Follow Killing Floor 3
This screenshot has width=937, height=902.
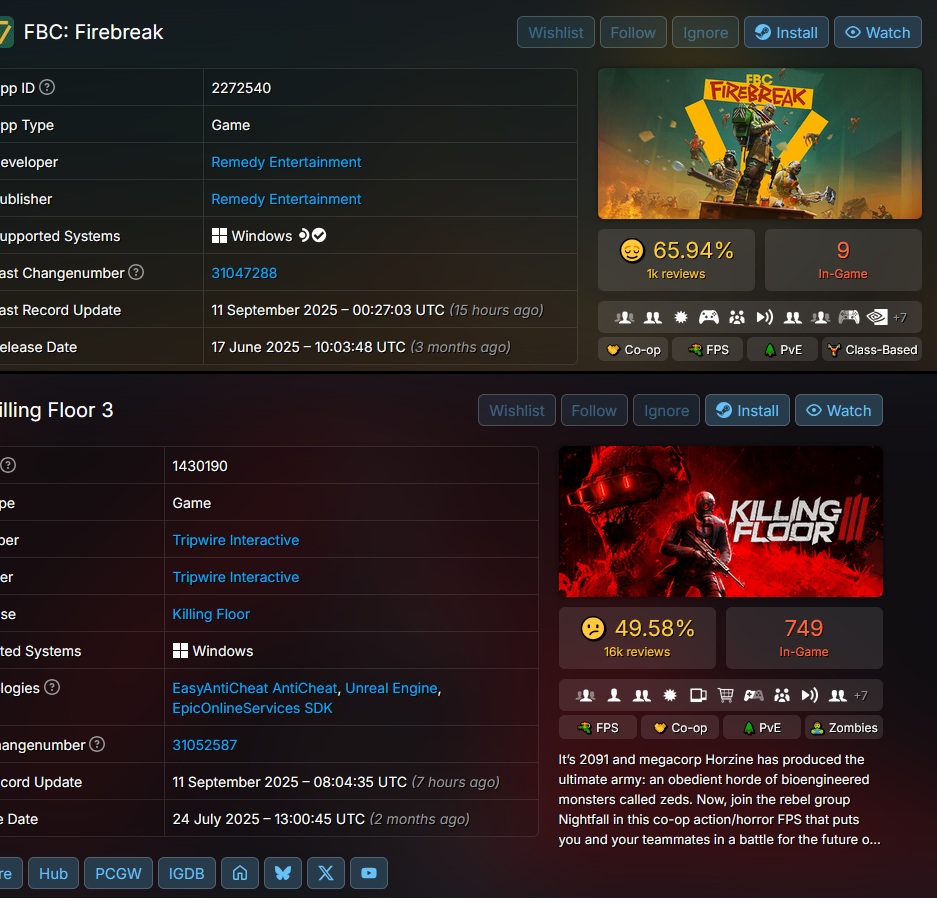pos(594,411)
